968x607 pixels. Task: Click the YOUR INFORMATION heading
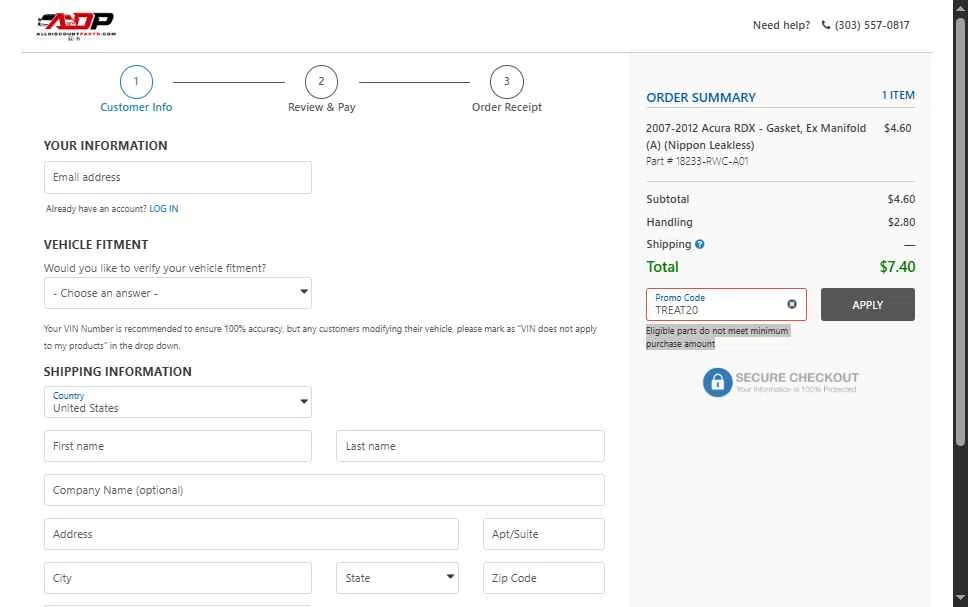tap(106, 146)
